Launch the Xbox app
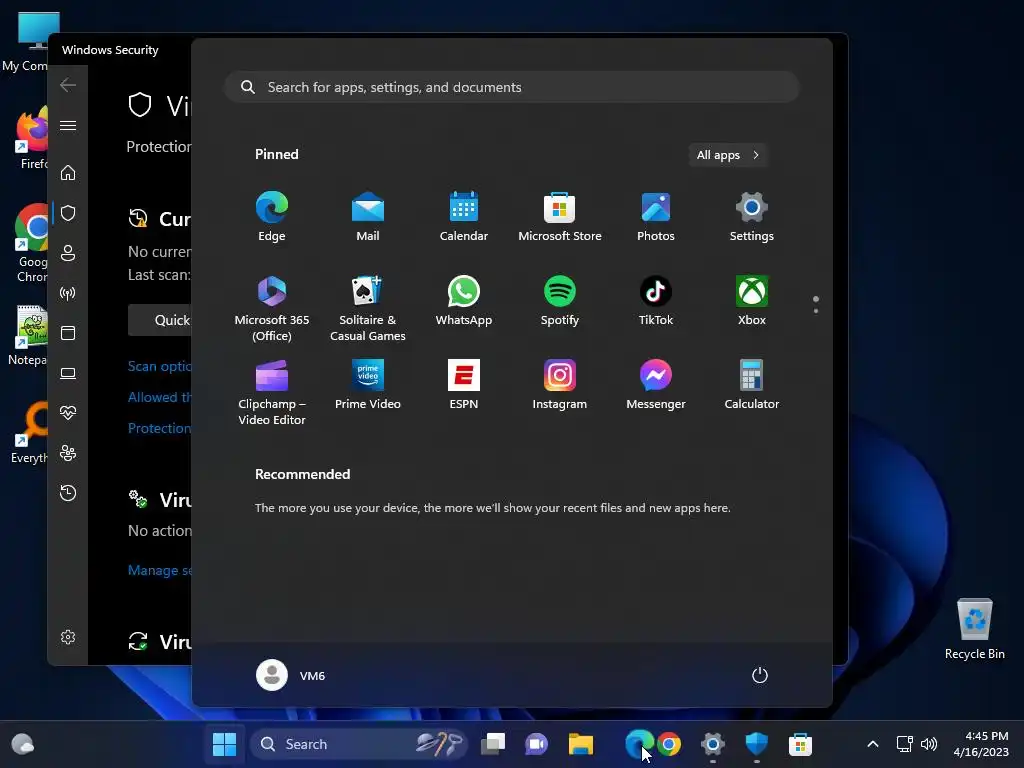Image resolution: width=1024 pixels, height=768 pixels. click(x=752, y=301)
